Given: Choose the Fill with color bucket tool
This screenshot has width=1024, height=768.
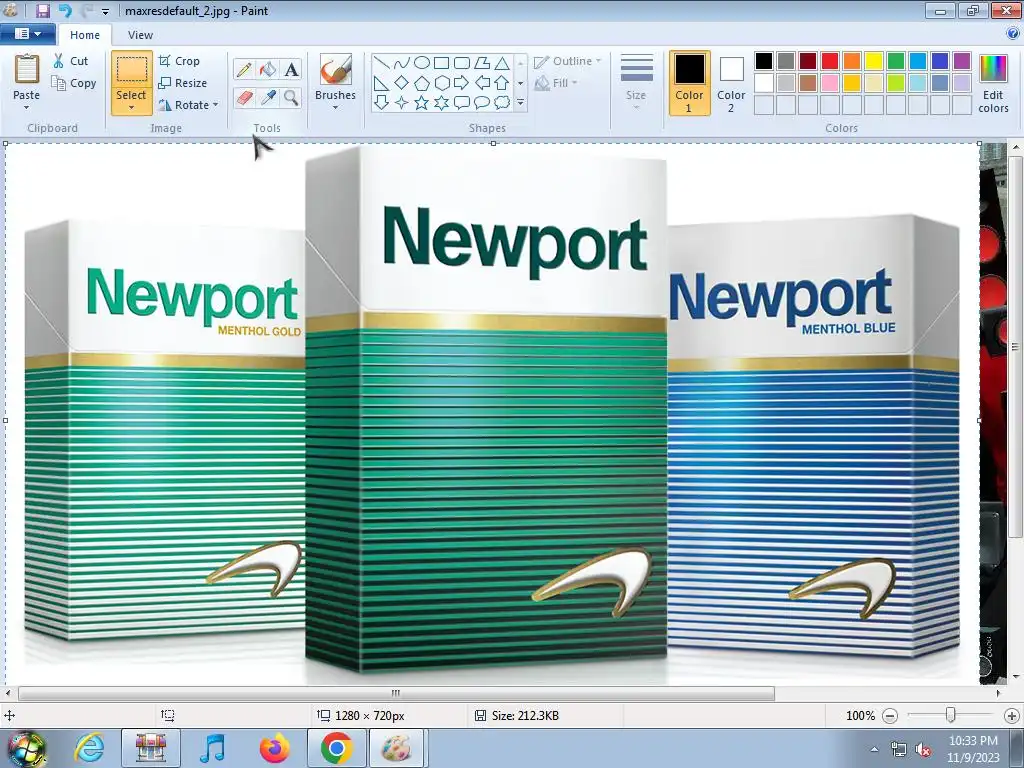Looking at the screenshot, I should pos(268,69).
